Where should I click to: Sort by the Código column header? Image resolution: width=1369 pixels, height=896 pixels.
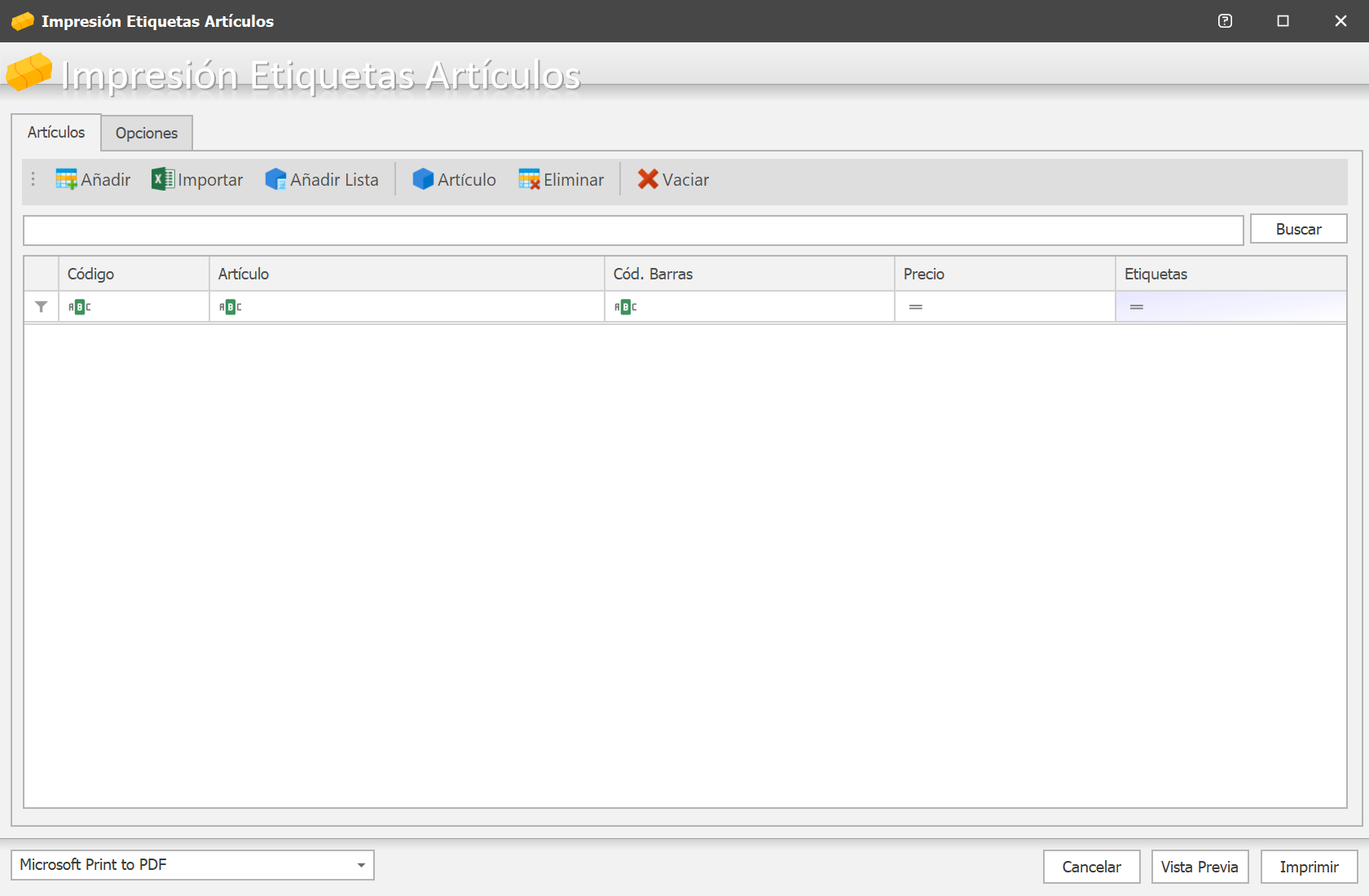pyautogui.click(x=134, y=274)
